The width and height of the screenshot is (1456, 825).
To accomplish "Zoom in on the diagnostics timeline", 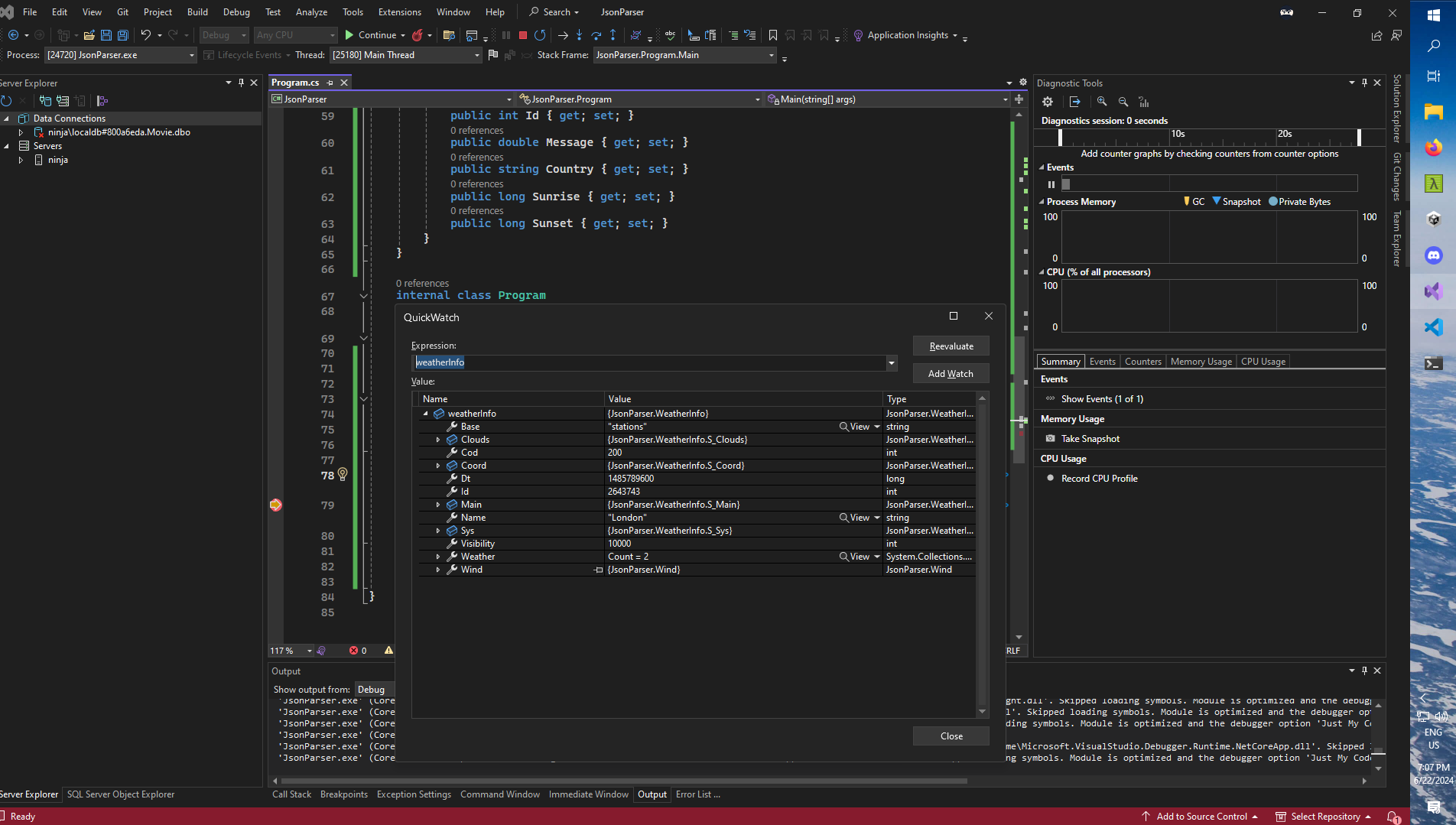I will 1102,102.
